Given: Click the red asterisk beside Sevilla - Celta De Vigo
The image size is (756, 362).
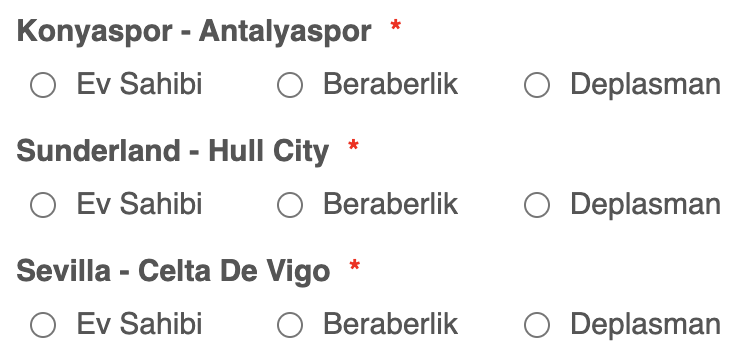Looking at the screenshot, I should (354, 265).
